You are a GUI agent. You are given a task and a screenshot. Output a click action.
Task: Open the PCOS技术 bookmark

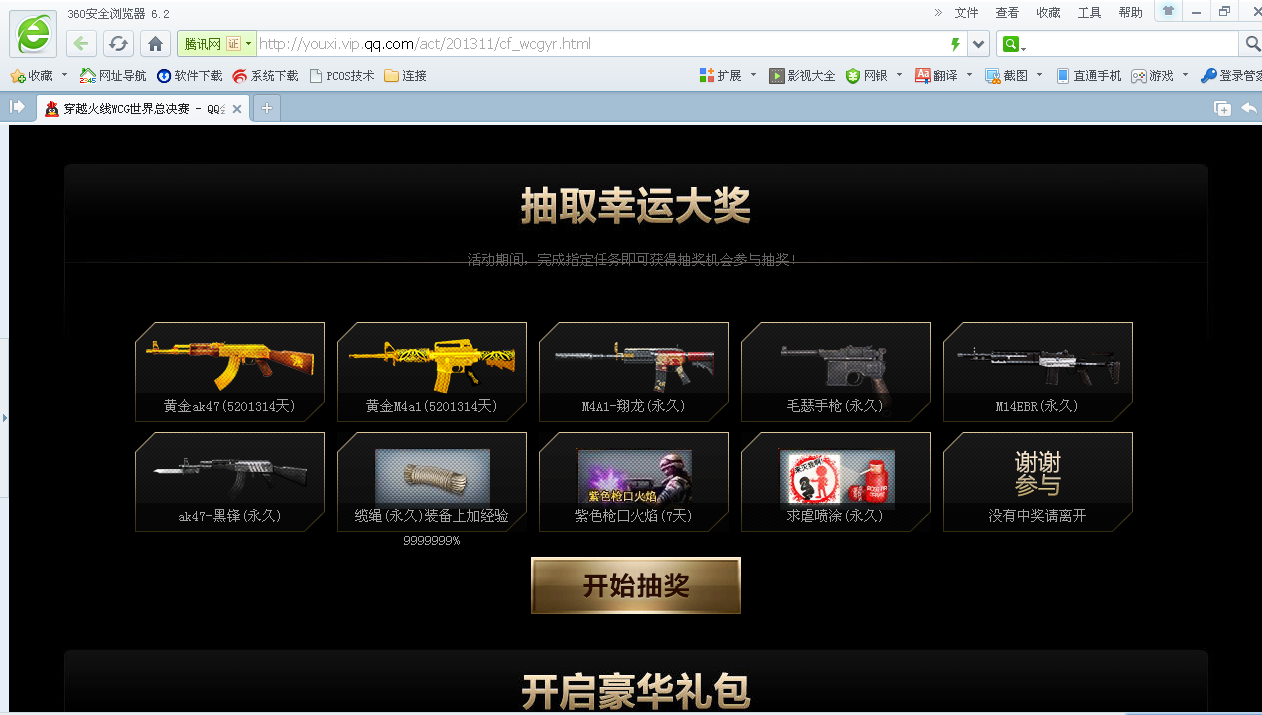[342, 75]
